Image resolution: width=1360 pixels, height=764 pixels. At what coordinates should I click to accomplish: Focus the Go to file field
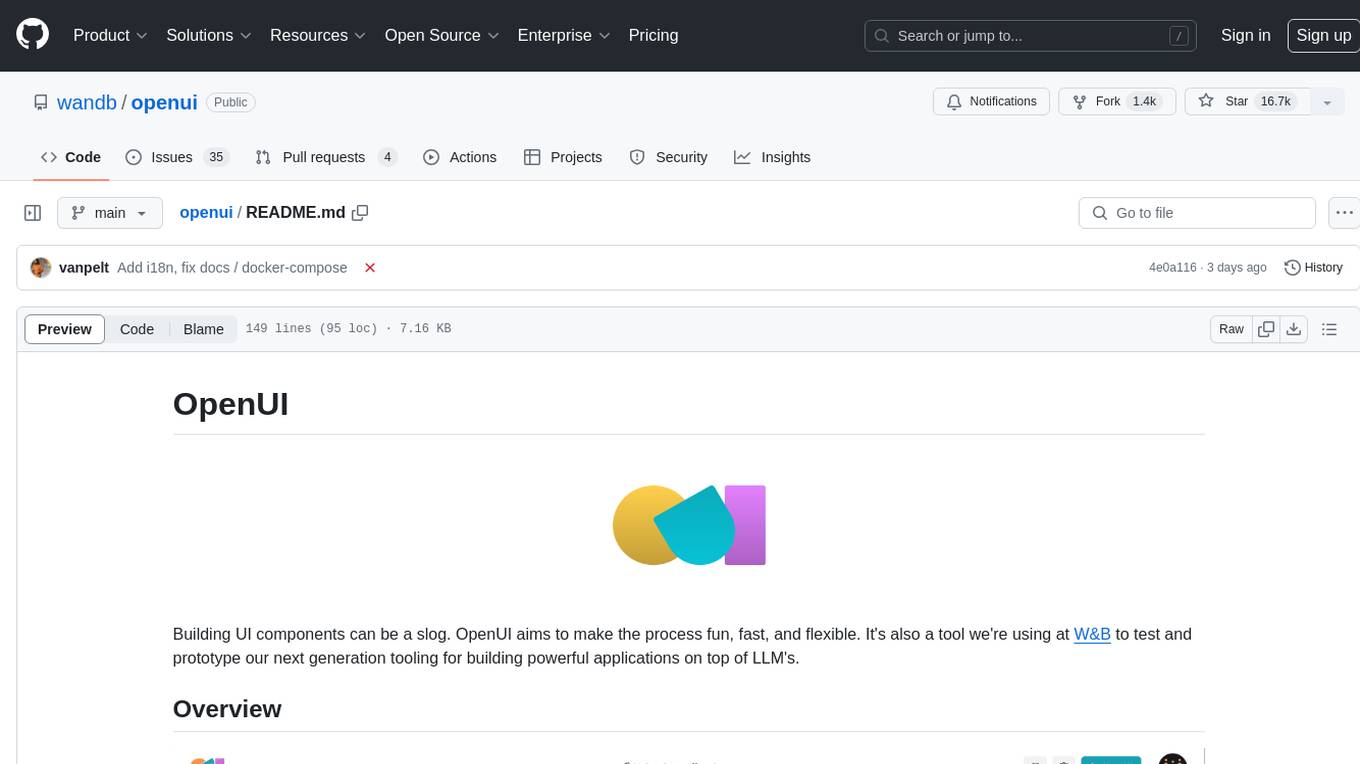point(1197,213)
